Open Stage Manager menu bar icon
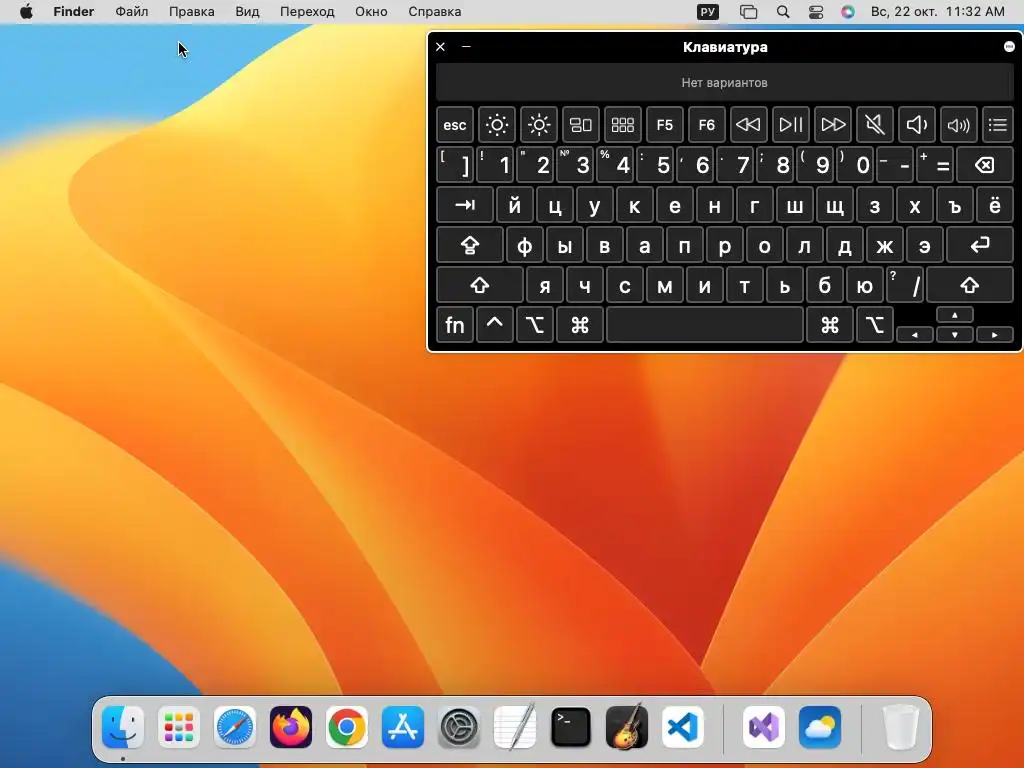 (x=748, y=12)
